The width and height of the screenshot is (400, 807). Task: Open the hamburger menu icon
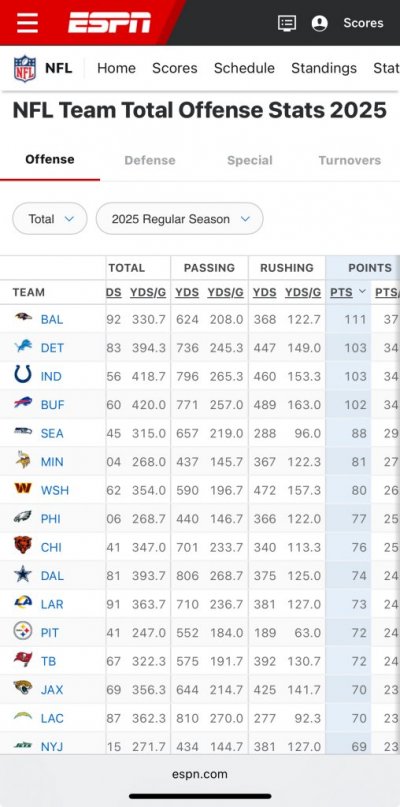pos(27,23)
